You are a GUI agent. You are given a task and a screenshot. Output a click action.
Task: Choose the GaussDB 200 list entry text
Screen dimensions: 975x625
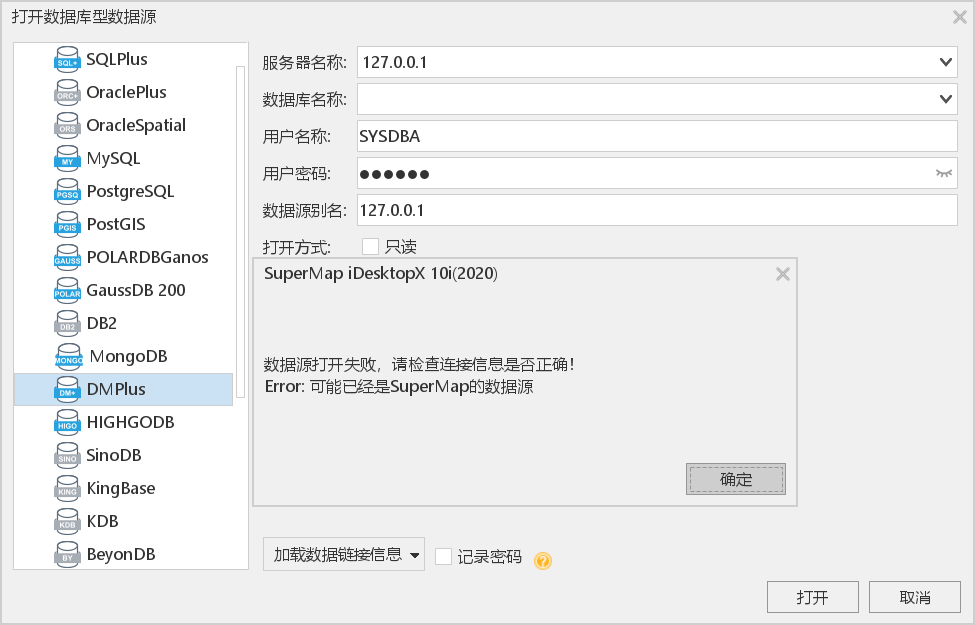[136, 290]
